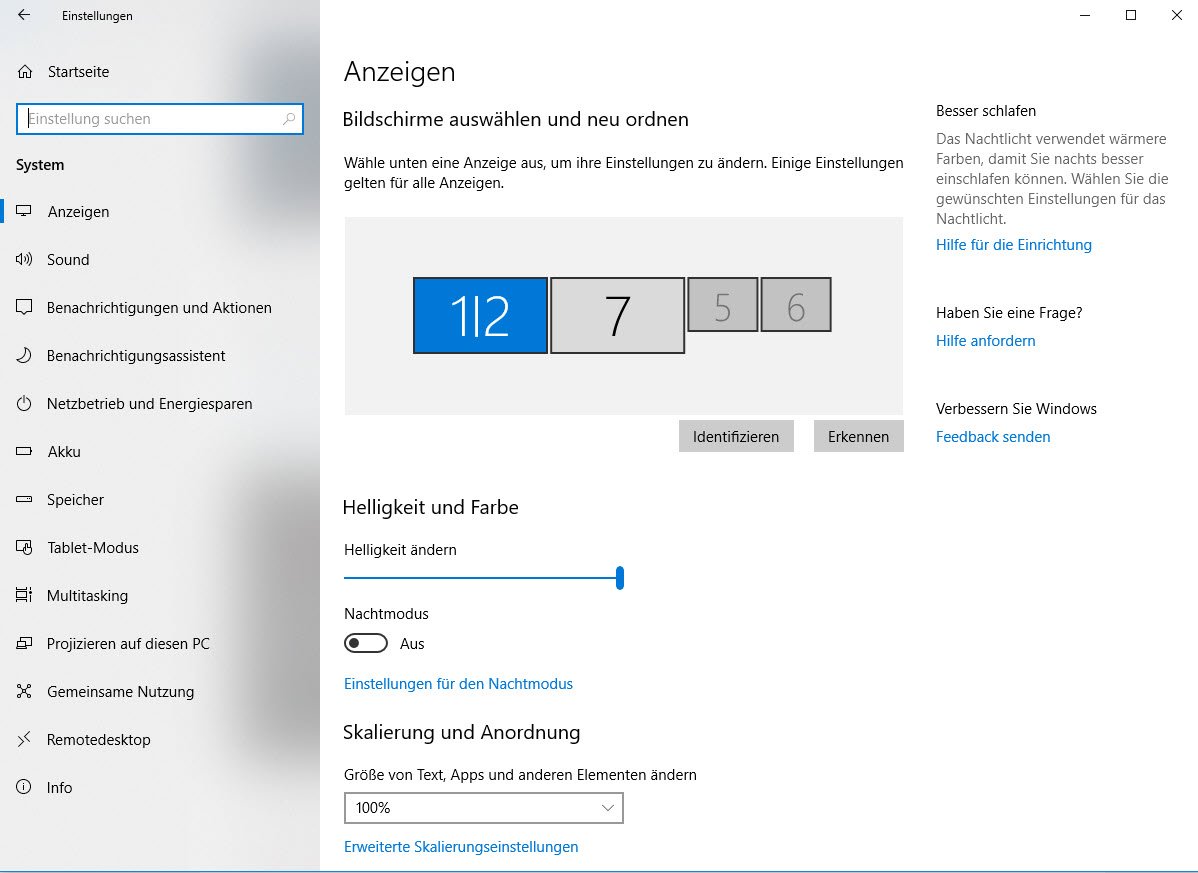
Task: Click the Helligkeit ändern slider handle
Action: tap(620, 578)
